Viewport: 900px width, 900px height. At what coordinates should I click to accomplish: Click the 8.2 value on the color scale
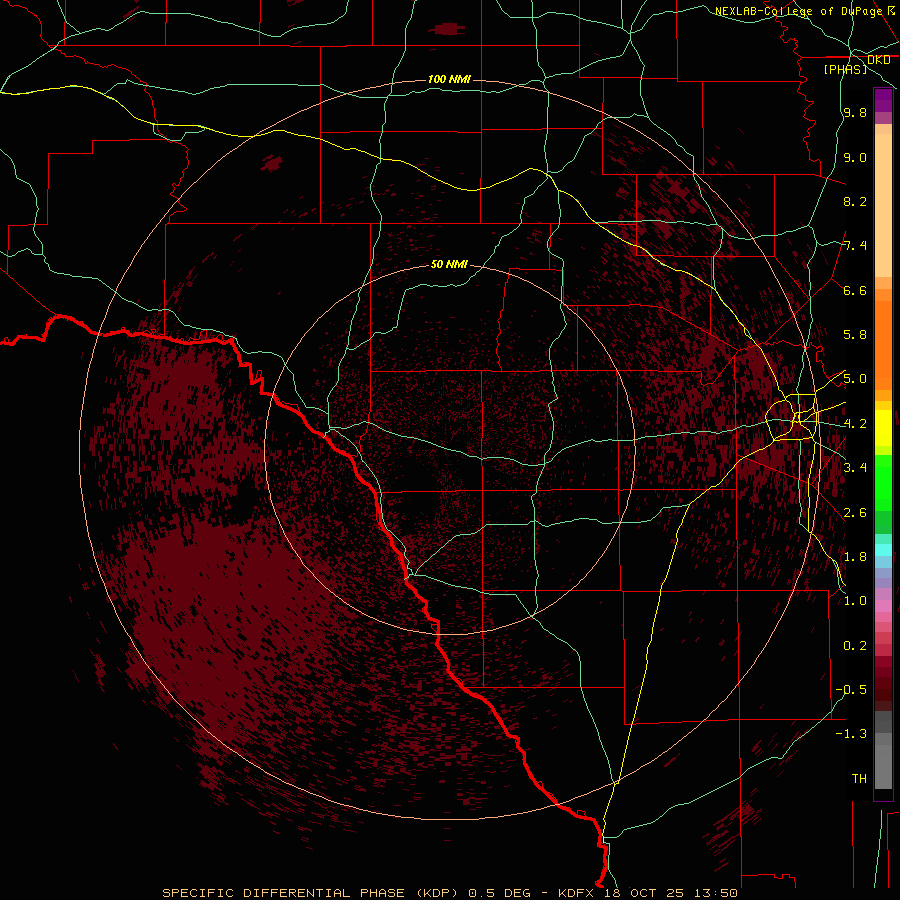pyautogui.click(x=855, y=201)
